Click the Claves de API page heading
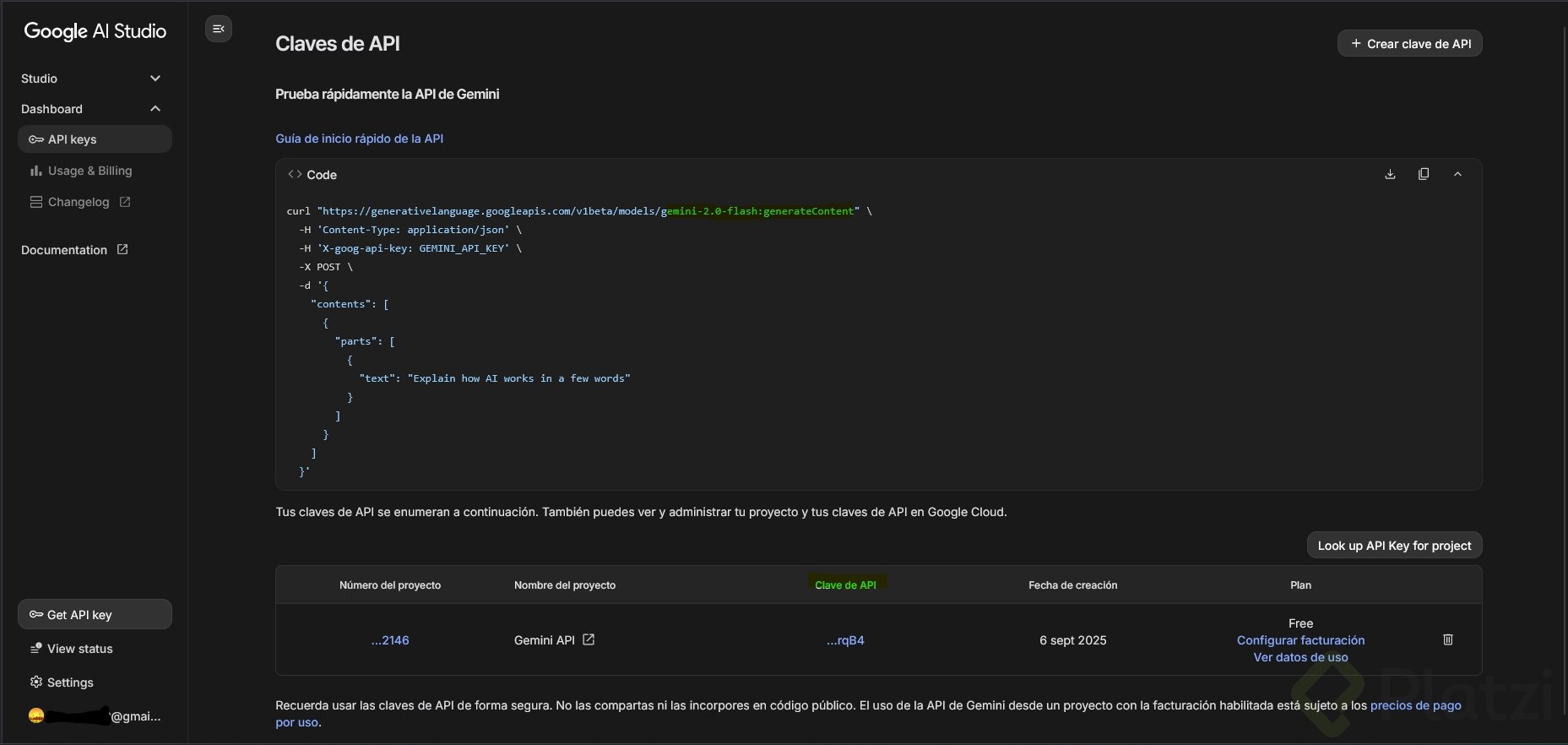Screen dimensions: 1568x745 [338, 44]
